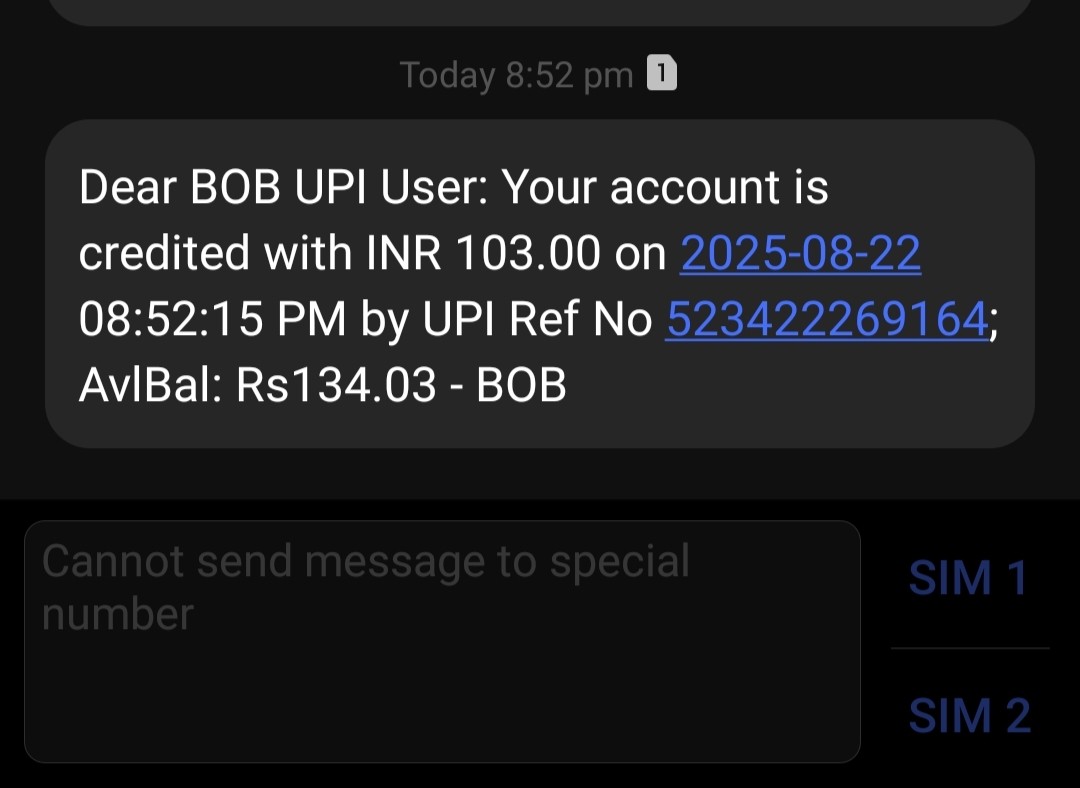
Task: Open the 2025-08-22 date link
Action: pyautogui.click(x=800, y=254)
